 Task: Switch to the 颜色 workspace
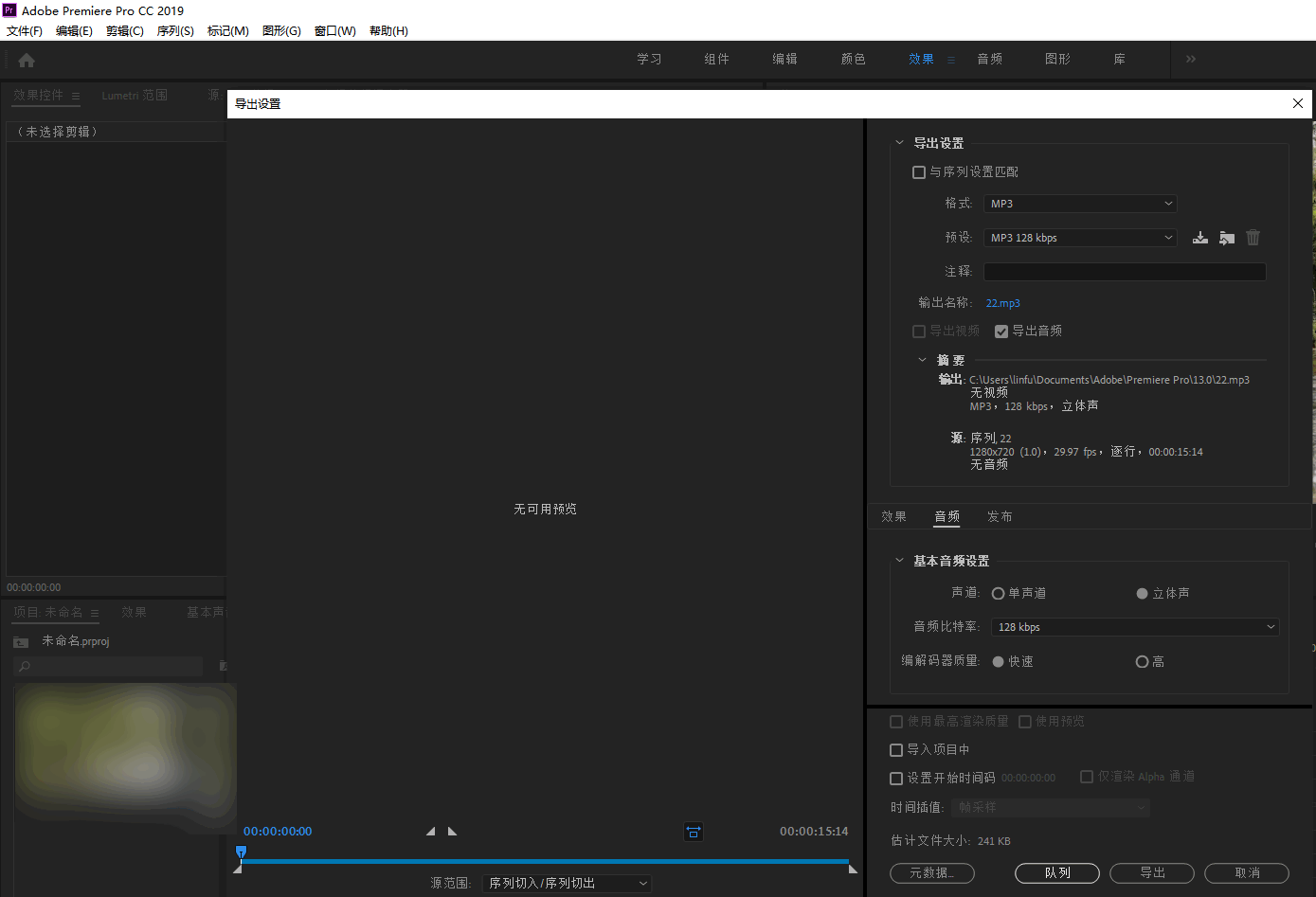853,60
